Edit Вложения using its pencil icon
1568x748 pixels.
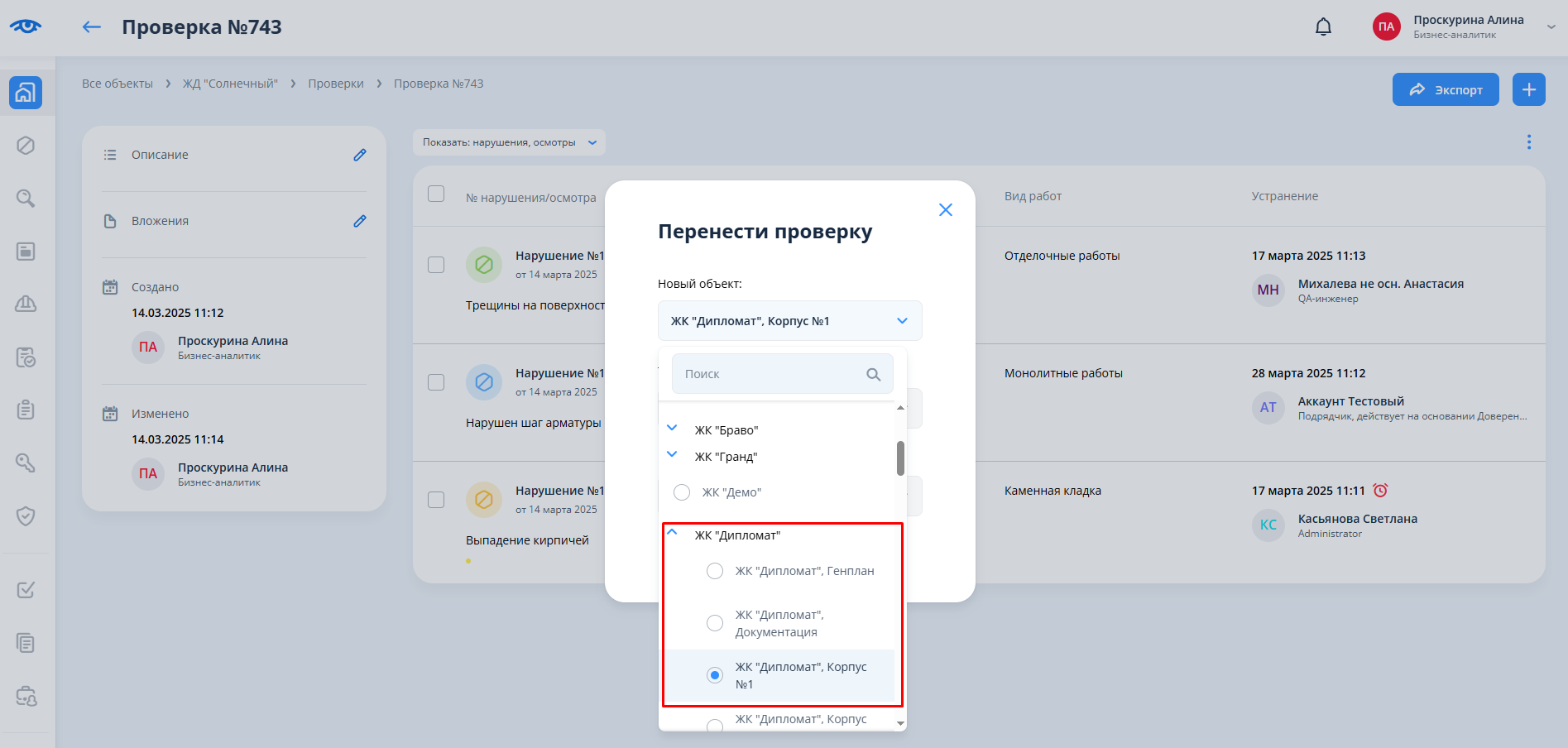click(x=360, y=221)
